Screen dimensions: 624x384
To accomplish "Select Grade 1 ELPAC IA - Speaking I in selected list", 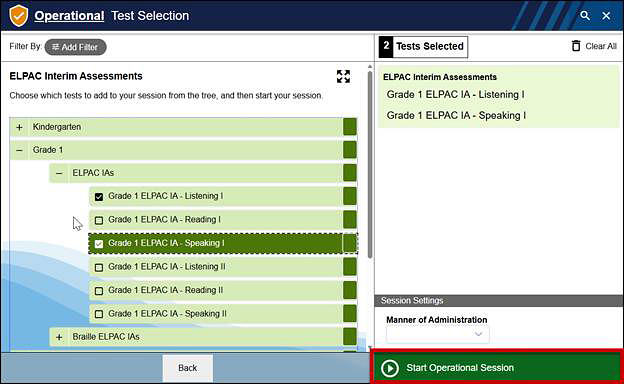I will coord(456,115).
